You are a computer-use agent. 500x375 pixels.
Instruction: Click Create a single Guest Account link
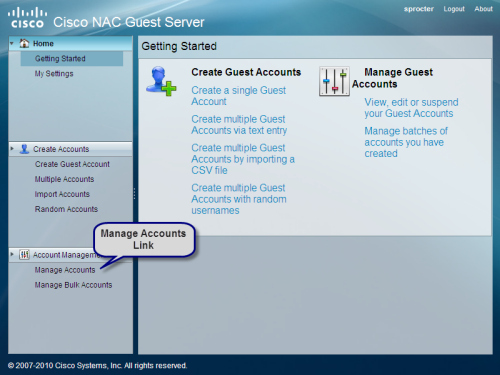pos(238,96)
